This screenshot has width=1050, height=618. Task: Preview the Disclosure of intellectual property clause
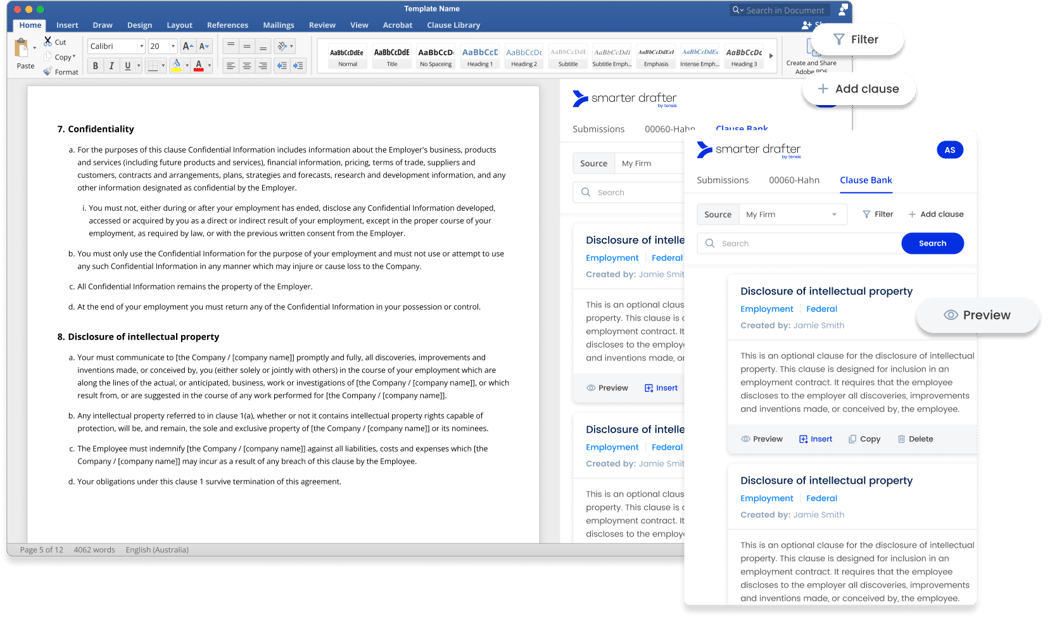tap(762, 438)
